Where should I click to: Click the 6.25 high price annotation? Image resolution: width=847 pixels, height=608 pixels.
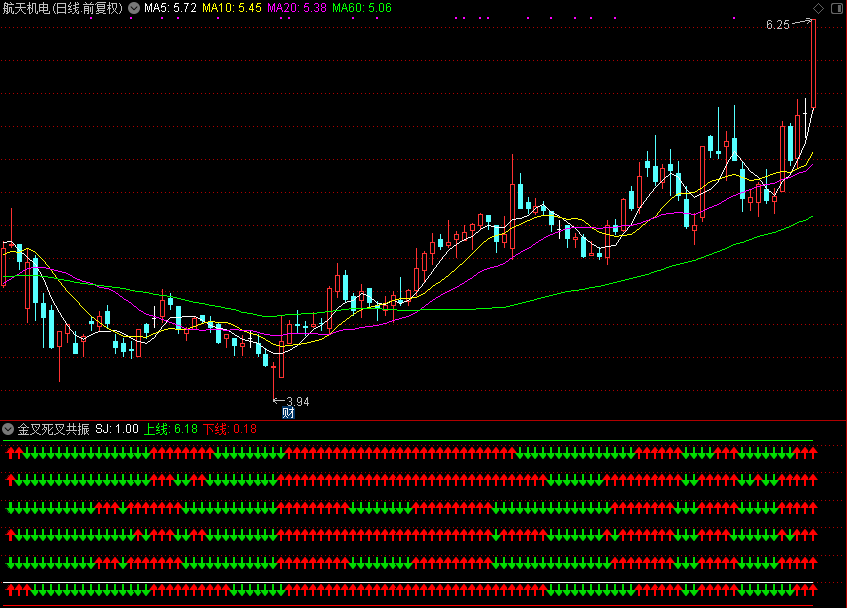pyautogui.click(x=778, y=24)
